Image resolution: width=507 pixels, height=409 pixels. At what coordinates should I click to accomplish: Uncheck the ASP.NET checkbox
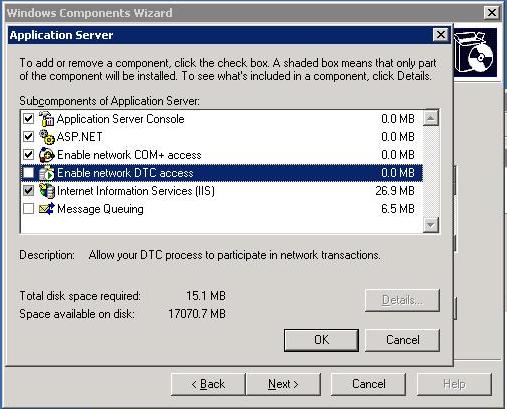[x=29, y=137]
